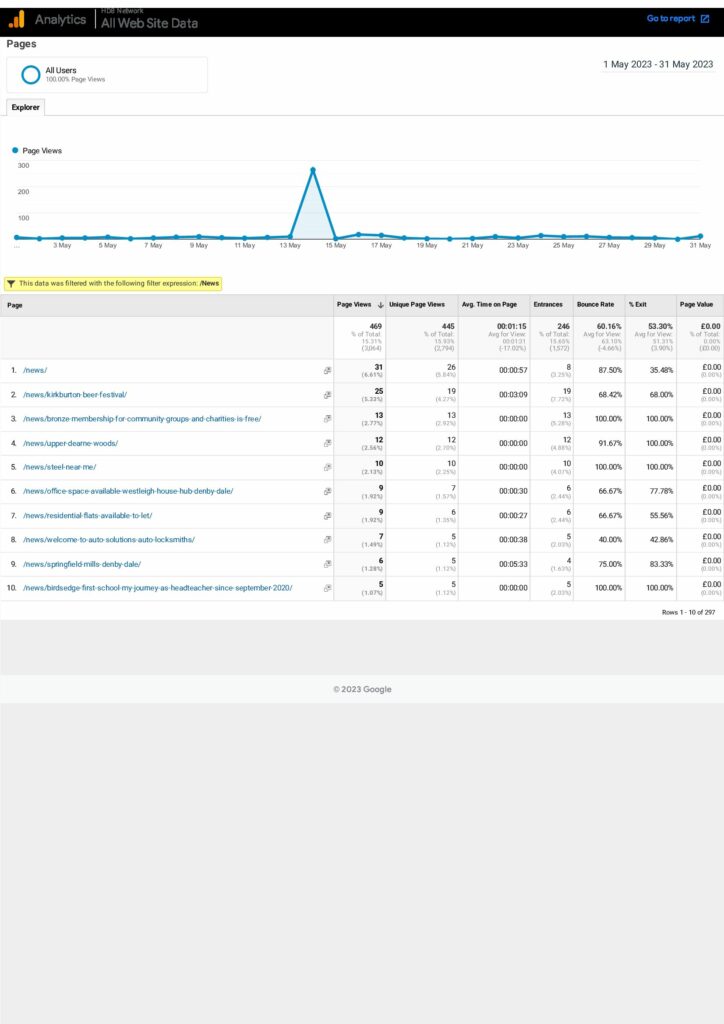Click the date range 1 May 2023 - 31 May 2023
724x1024 pixels.
click(658, 64)
